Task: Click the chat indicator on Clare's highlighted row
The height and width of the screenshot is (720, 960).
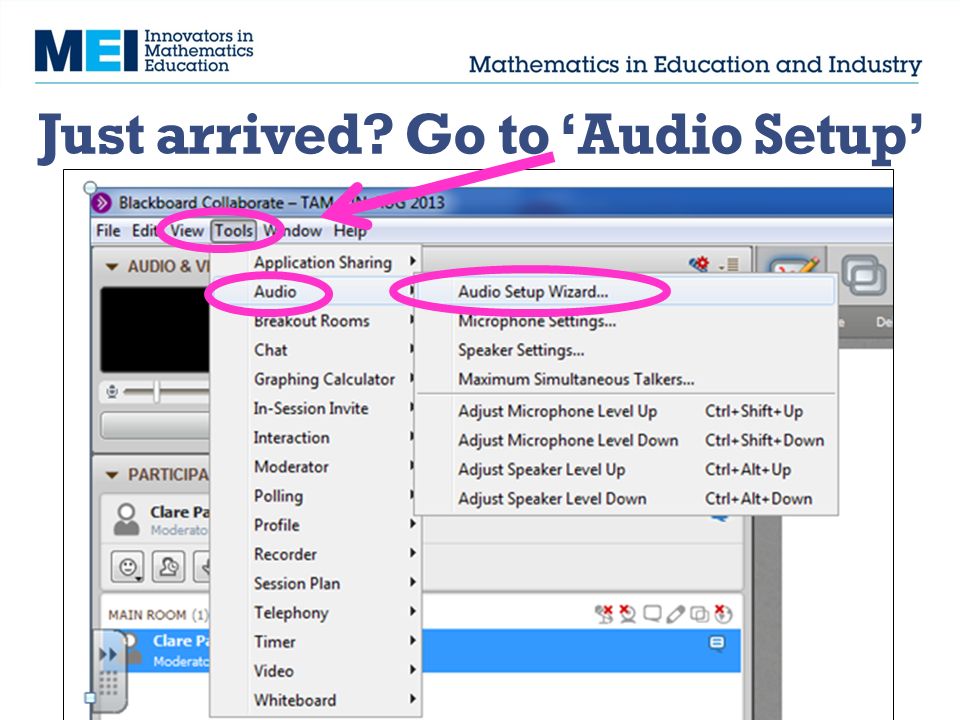Action: point(717,643)
